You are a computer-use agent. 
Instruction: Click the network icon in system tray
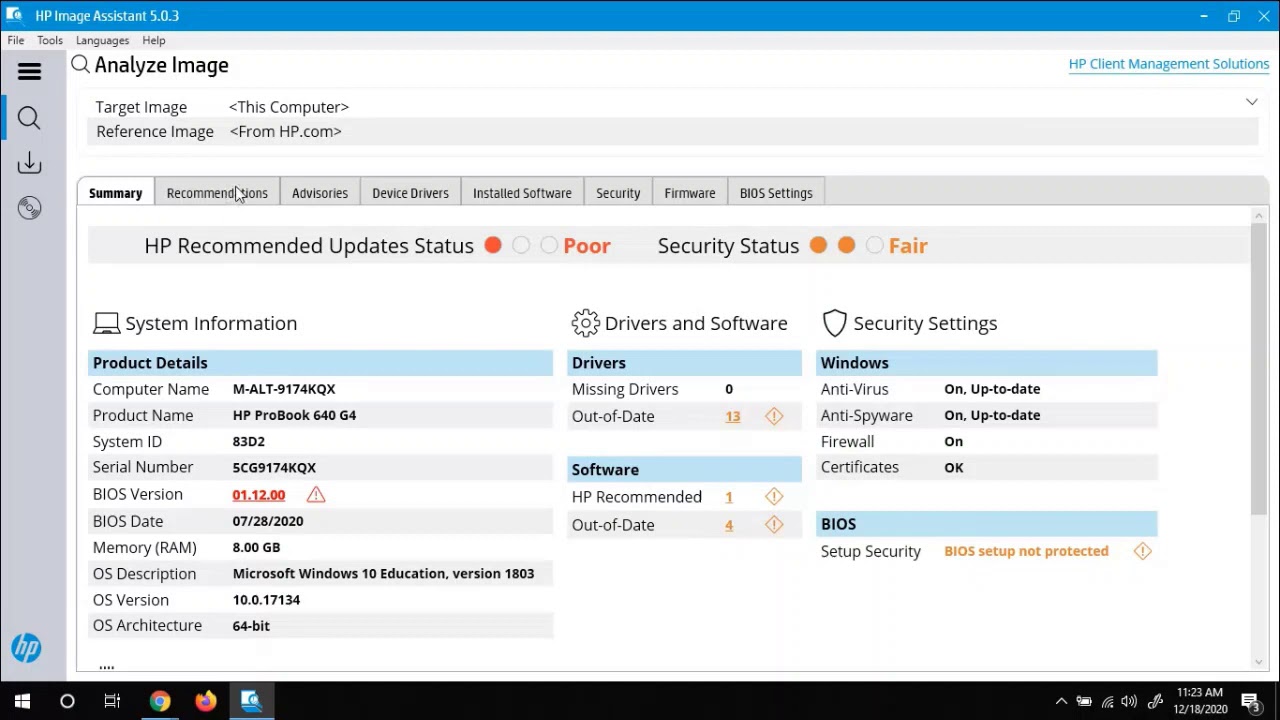1107,702
